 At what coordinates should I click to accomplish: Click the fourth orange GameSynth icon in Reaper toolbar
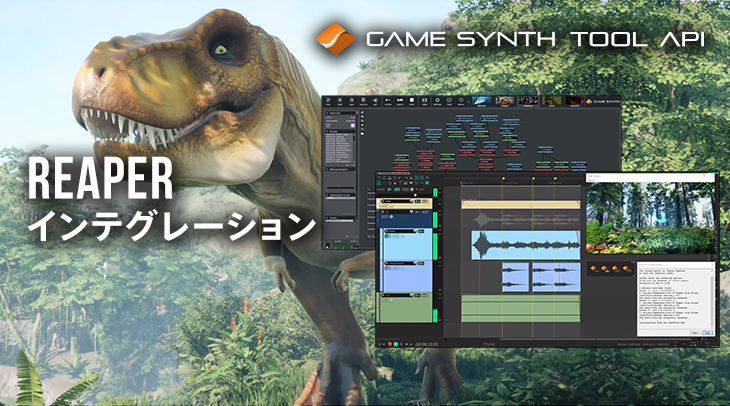pyautogui.click(x=626, y=268)
